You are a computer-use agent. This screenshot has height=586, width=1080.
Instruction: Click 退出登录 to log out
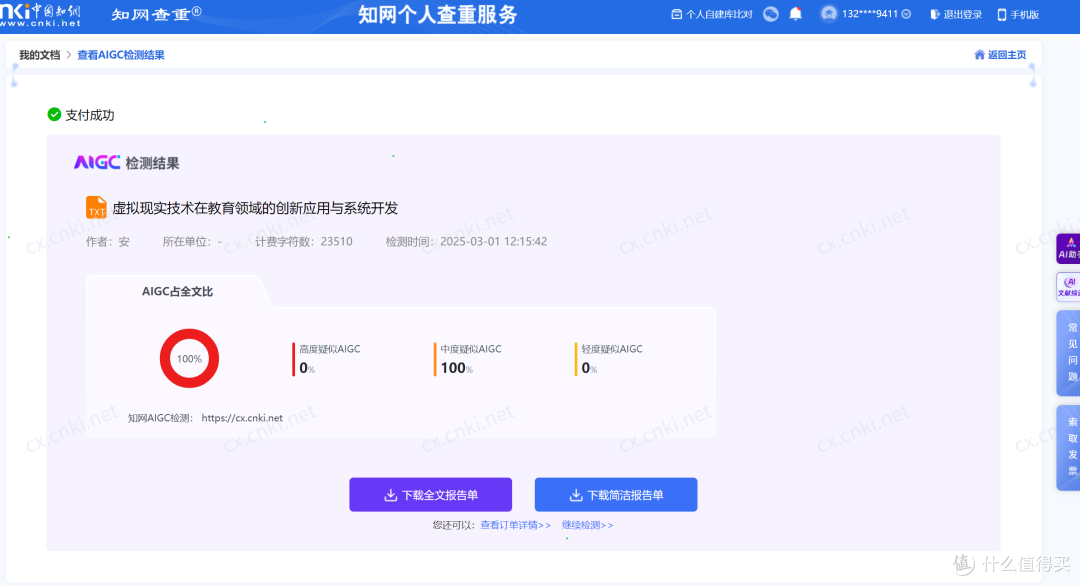pos(956,14)
